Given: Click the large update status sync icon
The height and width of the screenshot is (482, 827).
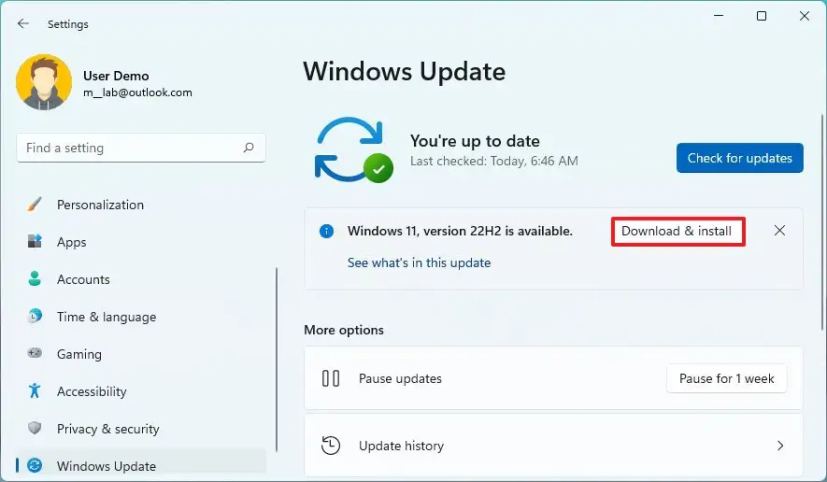Looking at the screenshot, I should point(353,150).
